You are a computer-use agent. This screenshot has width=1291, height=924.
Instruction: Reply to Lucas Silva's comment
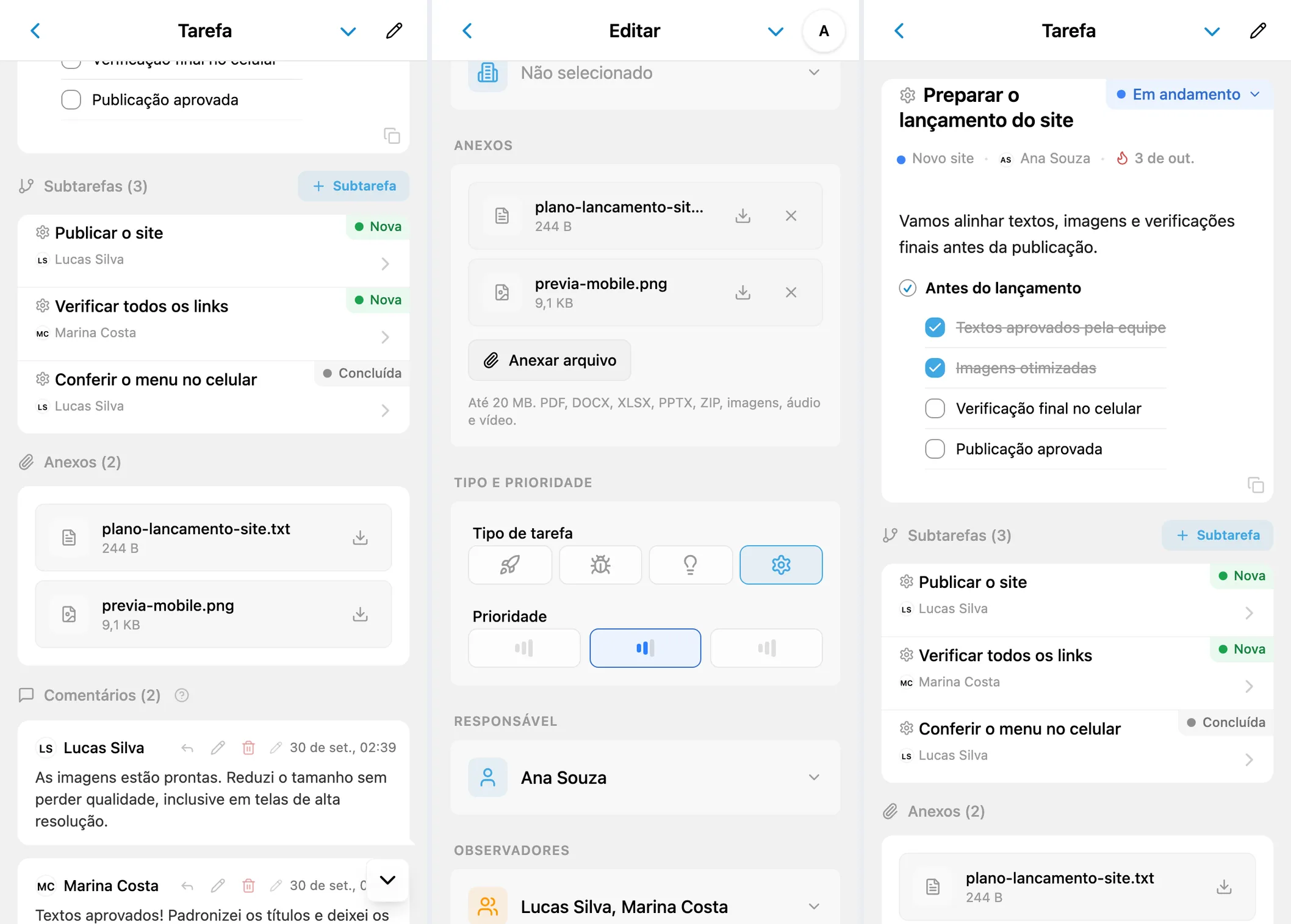pyautogui.click(x=187, y=748)
